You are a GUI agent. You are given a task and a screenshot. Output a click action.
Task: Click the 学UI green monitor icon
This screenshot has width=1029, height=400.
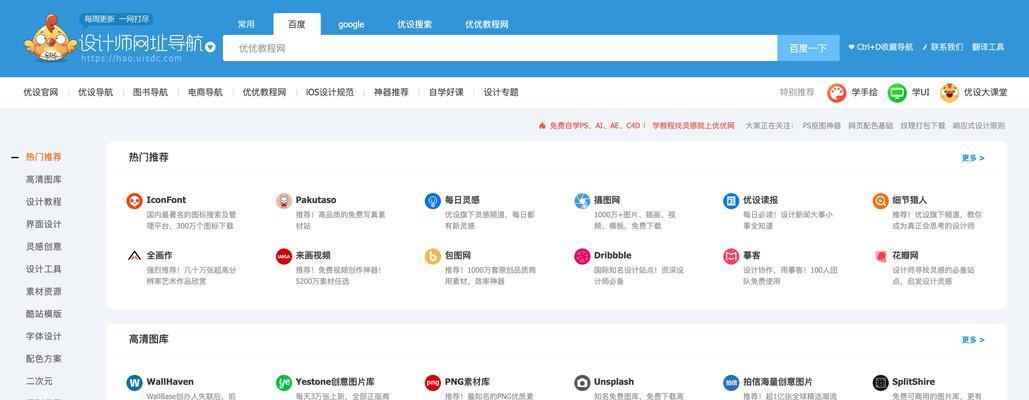point(897,93)
